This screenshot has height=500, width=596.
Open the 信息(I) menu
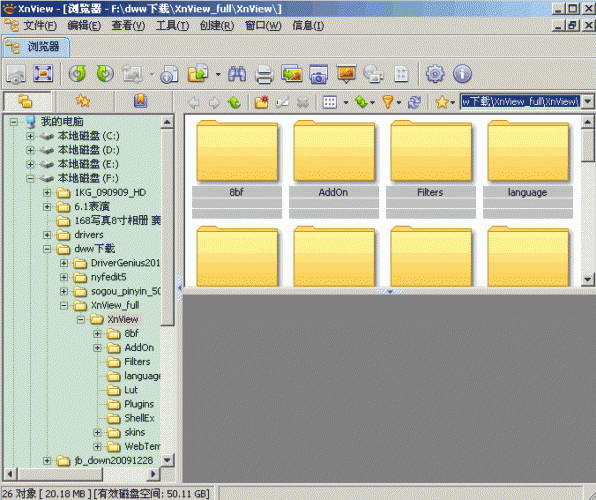point(308,25)
